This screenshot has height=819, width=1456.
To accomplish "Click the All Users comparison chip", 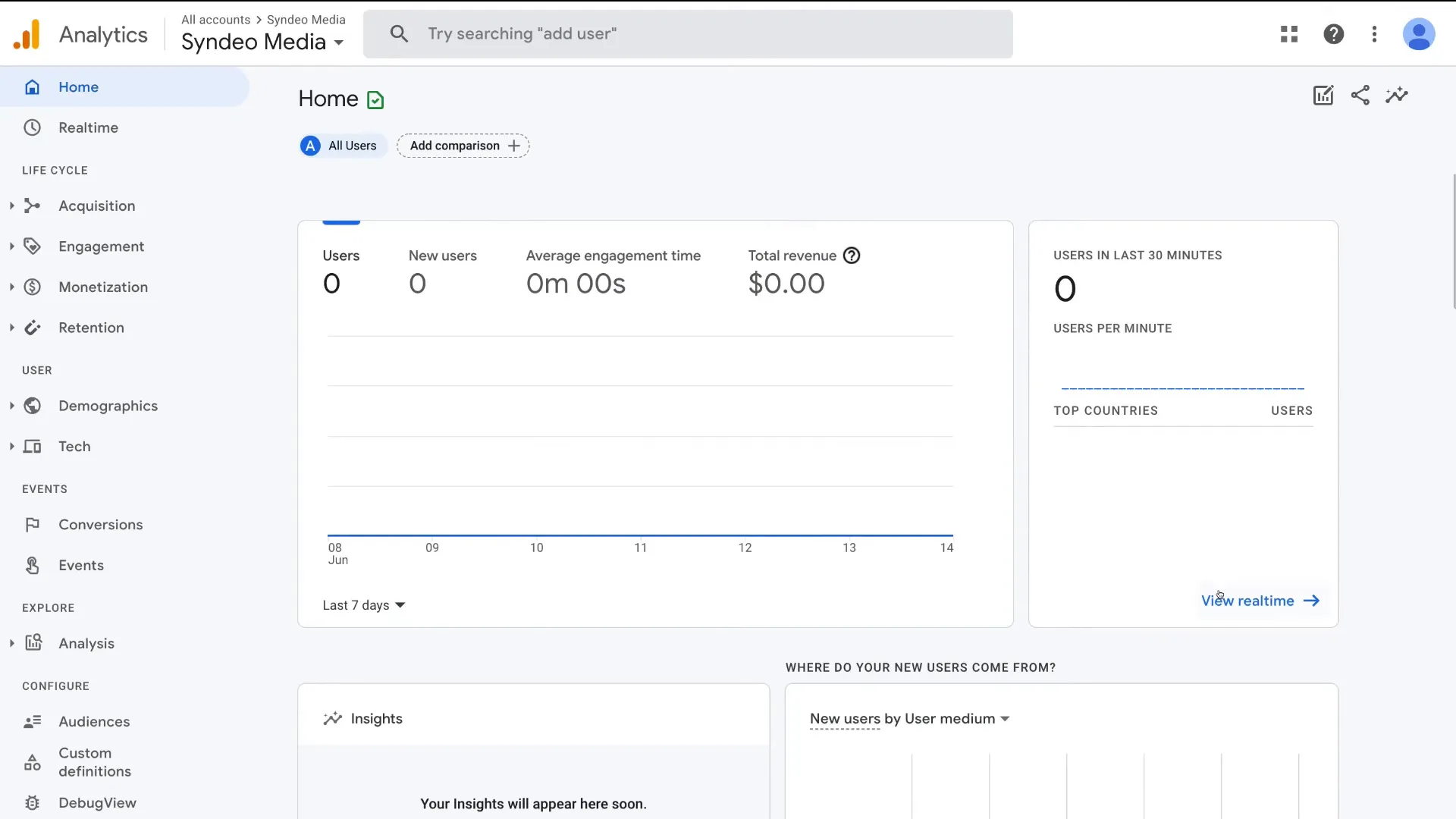I will [x=343, y=146].
